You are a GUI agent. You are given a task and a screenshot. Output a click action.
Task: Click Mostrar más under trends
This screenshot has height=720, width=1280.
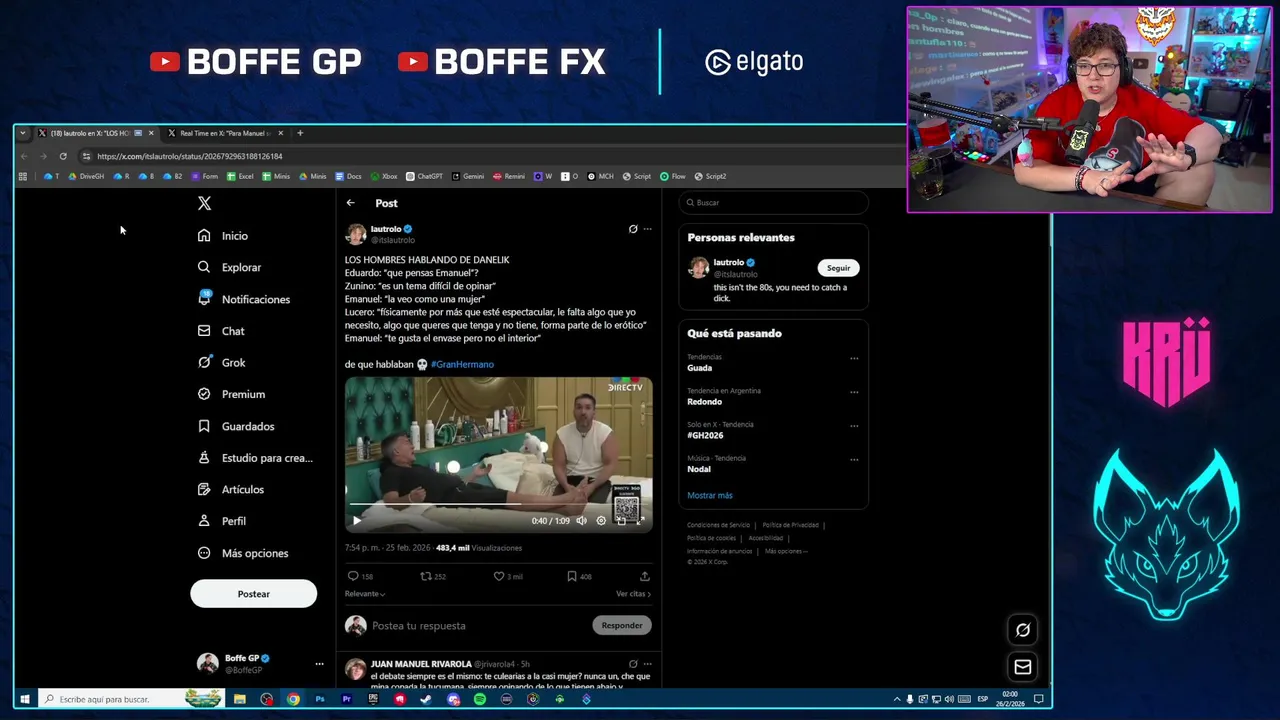(710, 495)
